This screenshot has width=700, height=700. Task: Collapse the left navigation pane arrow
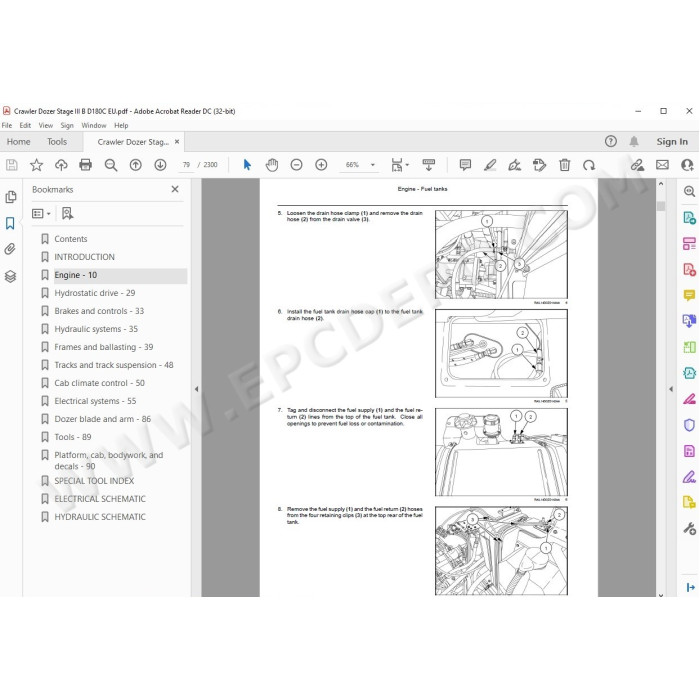coord(196,389)
